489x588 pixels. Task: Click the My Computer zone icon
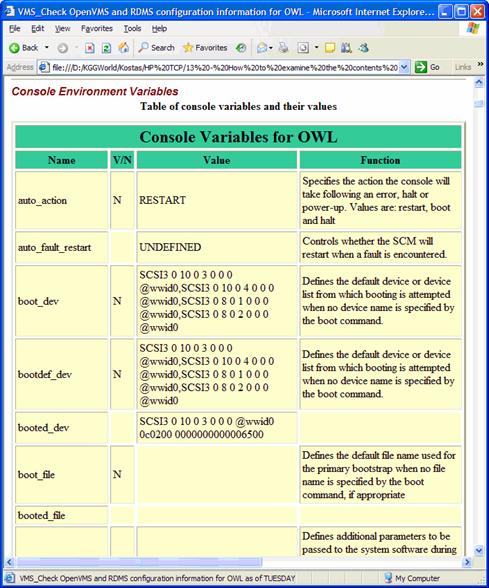(x=389, y=578)
